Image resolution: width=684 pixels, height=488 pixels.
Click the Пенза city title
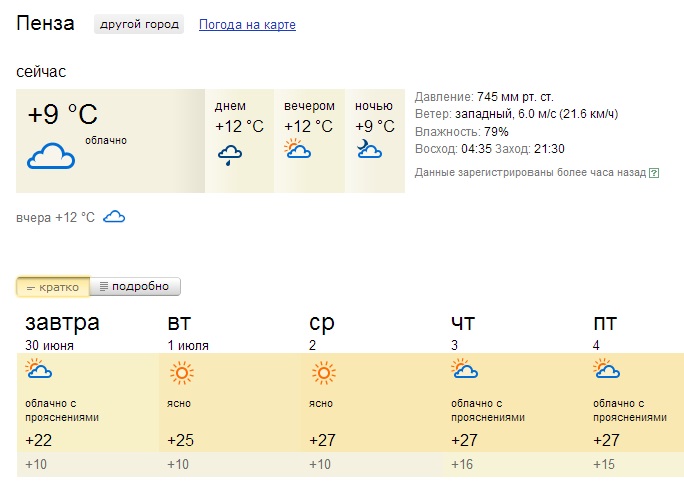pyautogui.click(x=45, y=23)
